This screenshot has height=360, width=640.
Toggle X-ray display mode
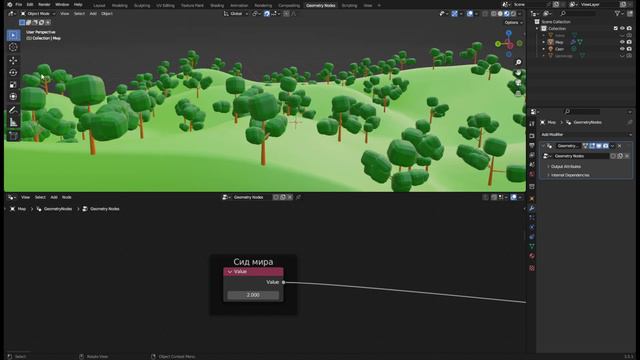(x=485, y=14)
